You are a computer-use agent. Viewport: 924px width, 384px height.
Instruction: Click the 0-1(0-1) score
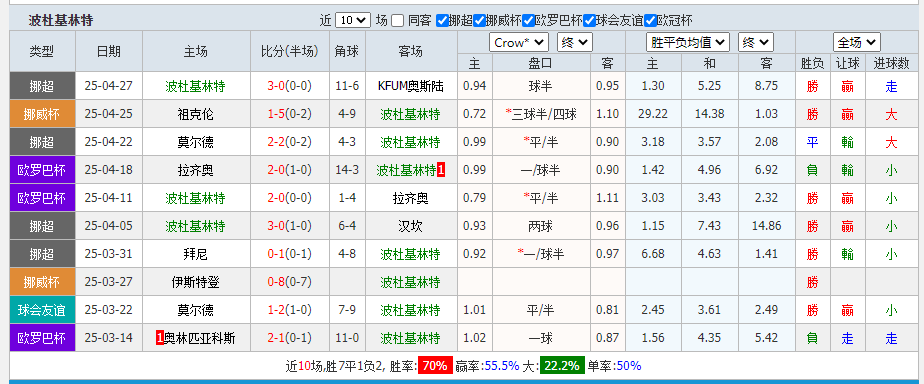289,254
